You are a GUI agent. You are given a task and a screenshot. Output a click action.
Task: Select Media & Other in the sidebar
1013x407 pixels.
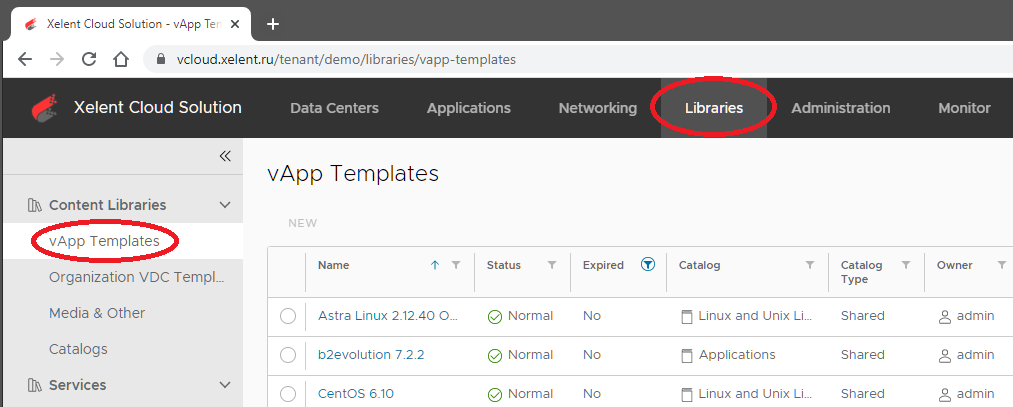[x=97, y=313]
